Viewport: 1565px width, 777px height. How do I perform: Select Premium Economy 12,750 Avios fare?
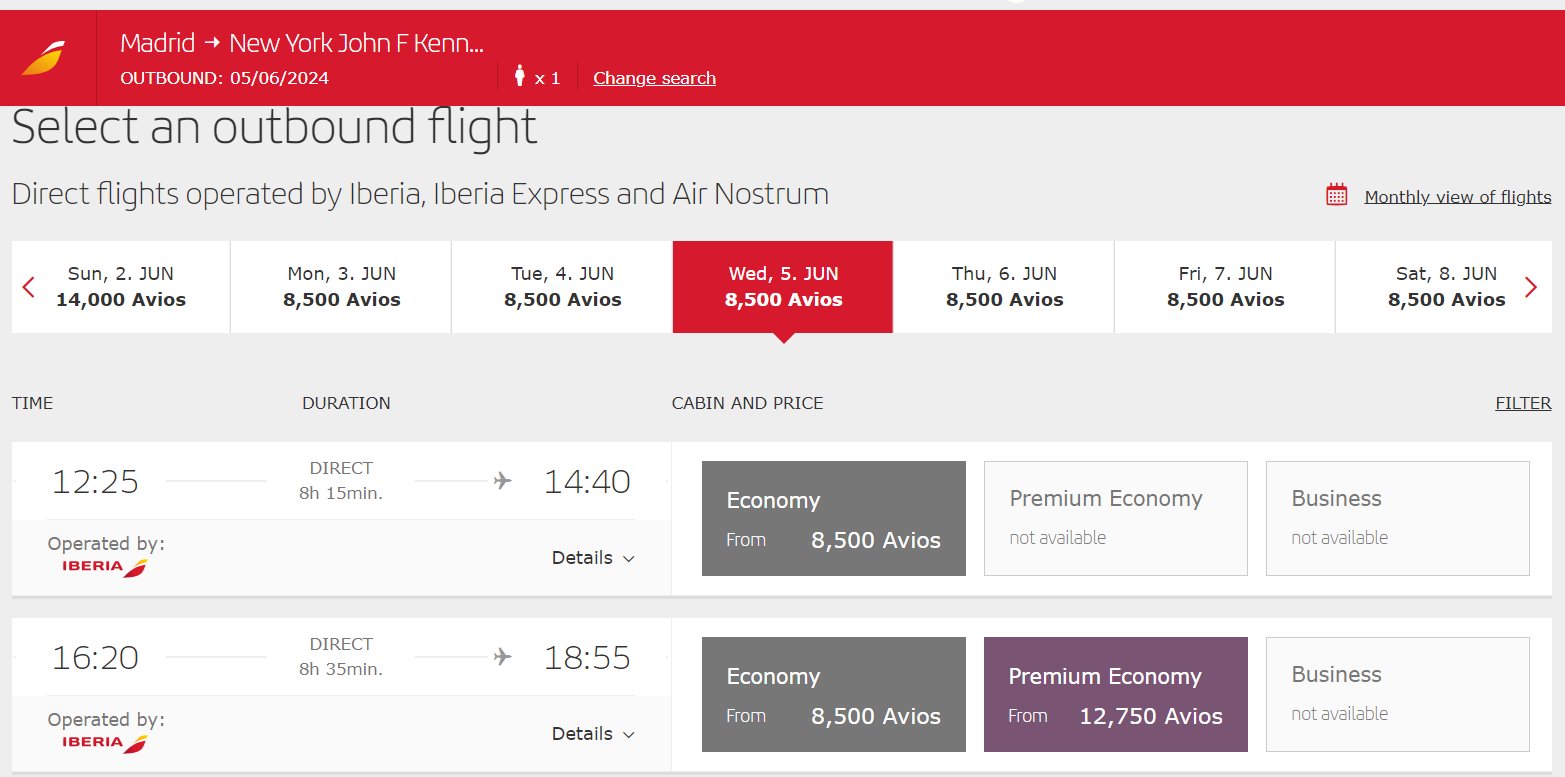[x=1116, y=694]
